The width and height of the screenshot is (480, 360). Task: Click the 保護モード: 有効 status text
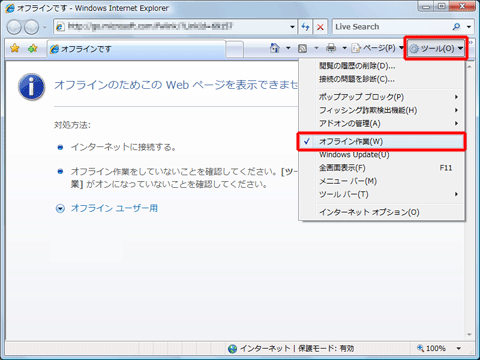[326, 348]
